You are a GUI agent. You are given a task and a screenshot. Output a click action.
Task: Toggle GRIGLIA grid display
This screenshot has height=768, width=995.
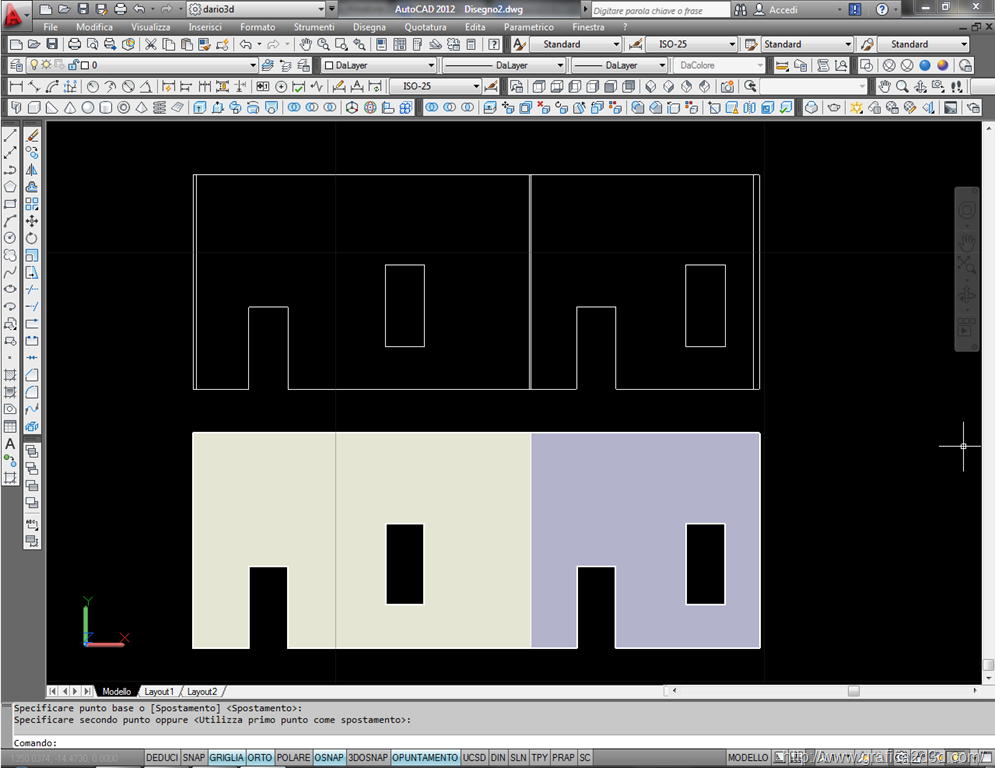click(226, 758)
